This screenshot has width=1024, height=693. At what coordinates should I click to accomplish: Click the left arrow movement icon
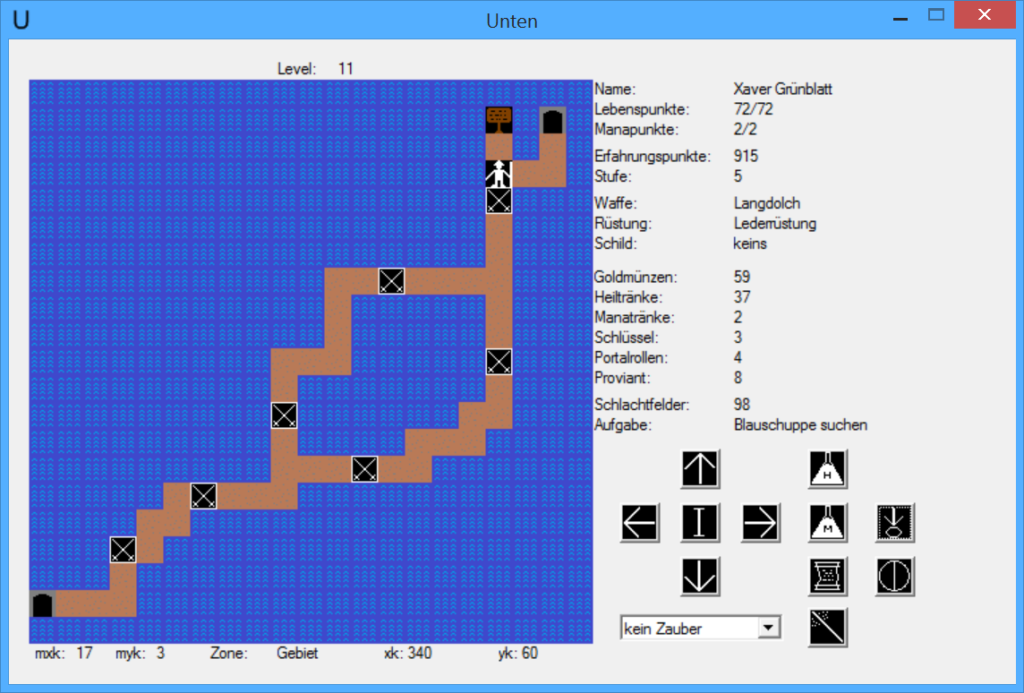pyautogui.click(x=639, y=523)
